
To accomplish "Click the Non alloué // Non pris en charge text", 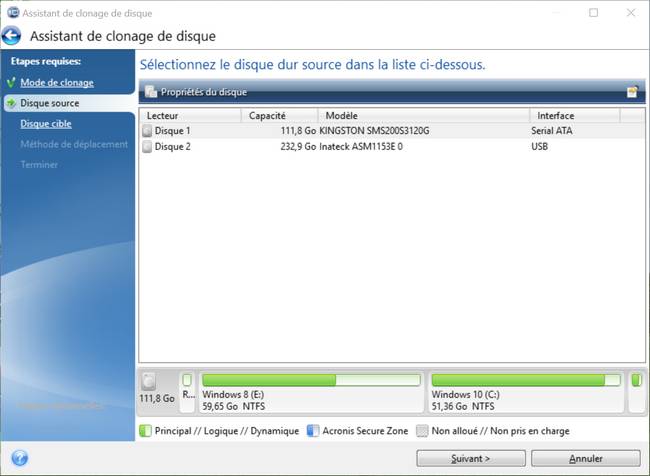I will pyautogui.click(x=500, y=431).
